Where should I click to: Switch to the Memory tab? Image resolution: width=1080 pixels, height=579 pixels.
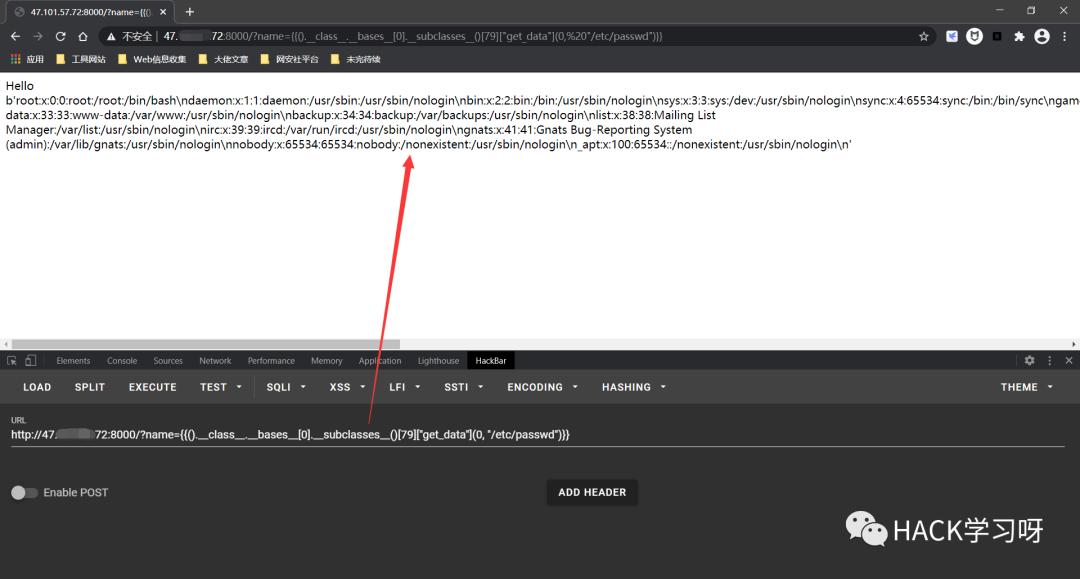click(326, 361)
